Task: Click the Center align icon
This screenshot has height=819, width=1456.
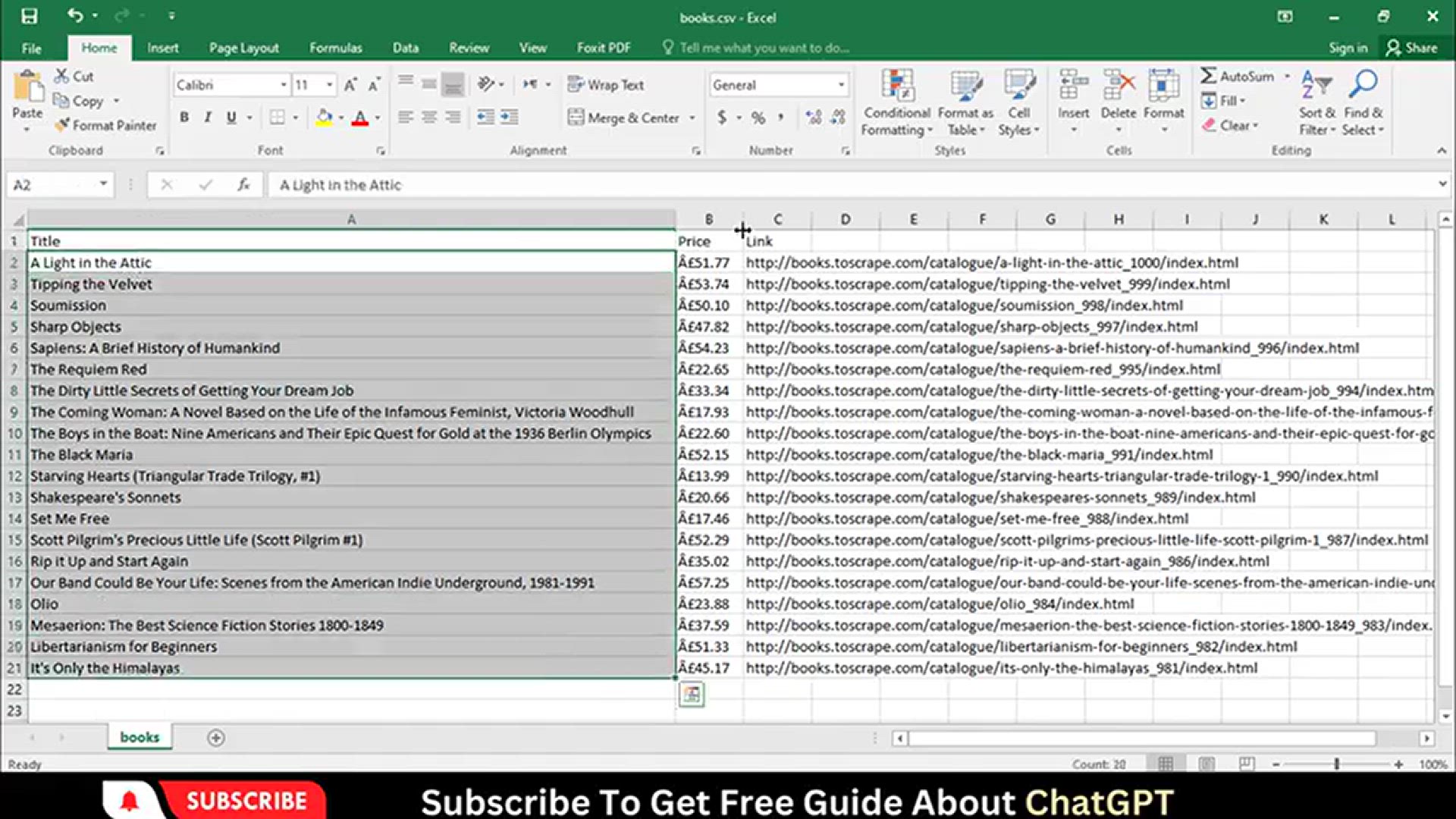Action: point(429,118)
